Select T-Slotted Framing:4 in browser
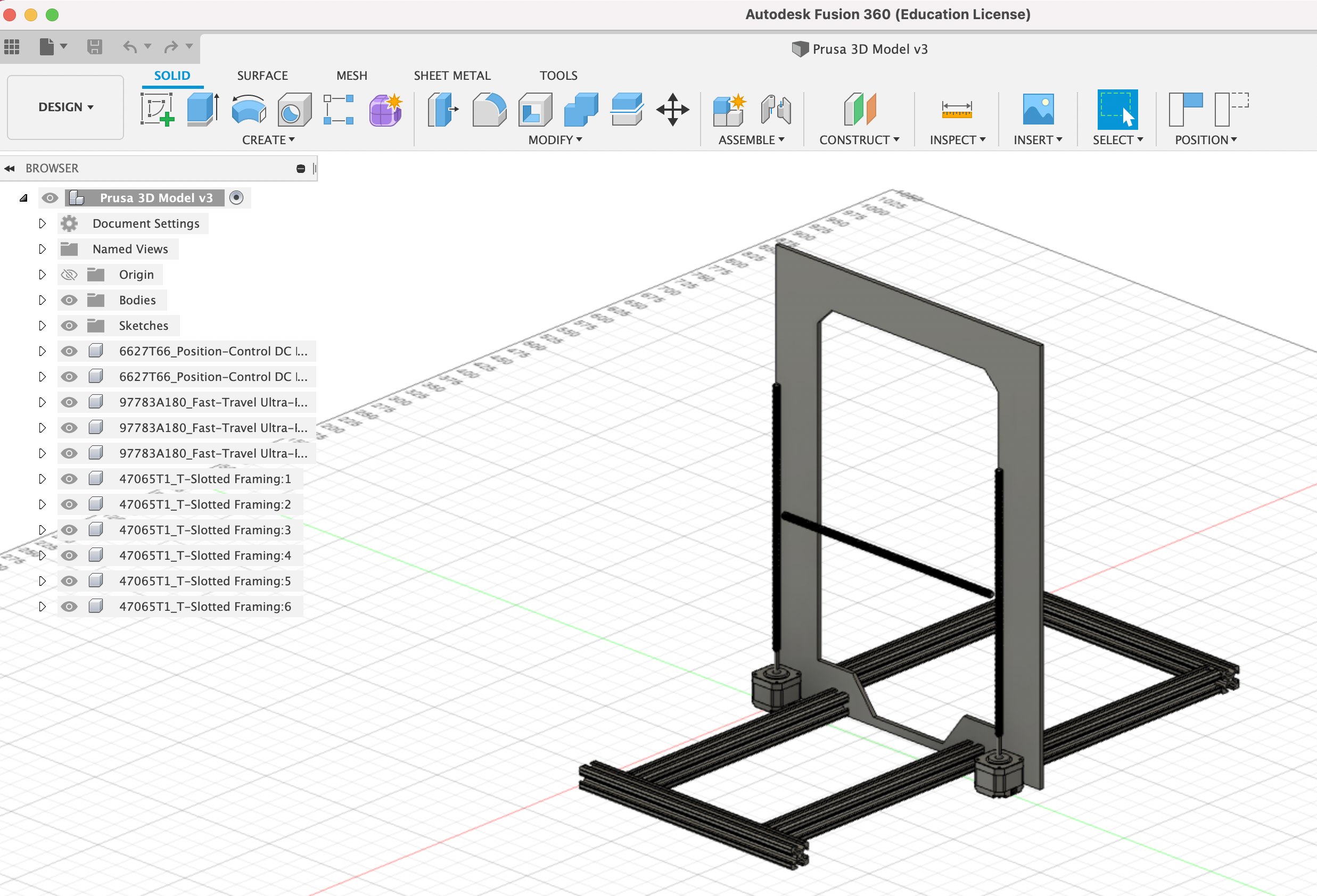Screen dimensions: 1317x896 pyautogui.click(x=205, y=555)
